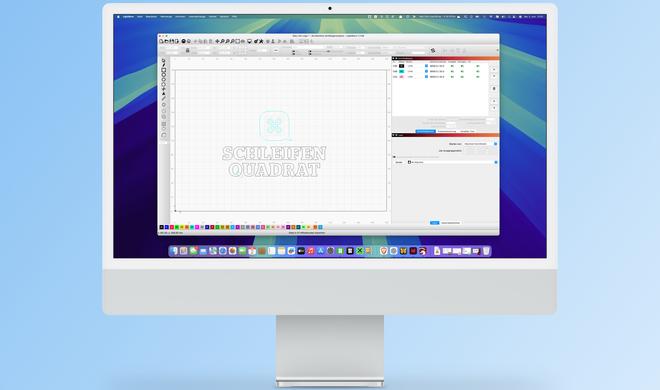Move selected layer down with arrow button
660x390 pixels.
tap(494, 76)
